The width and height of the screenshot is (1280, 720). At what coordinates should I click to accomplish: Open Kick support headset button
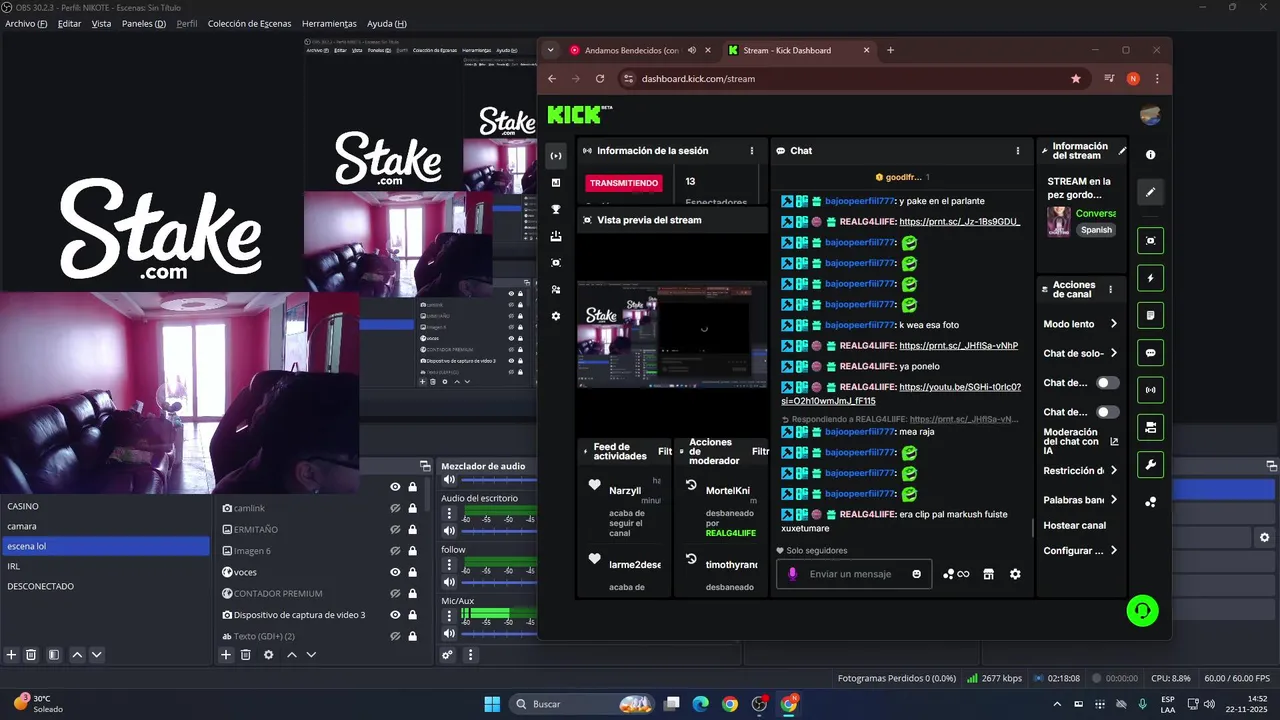(1142, 610)
